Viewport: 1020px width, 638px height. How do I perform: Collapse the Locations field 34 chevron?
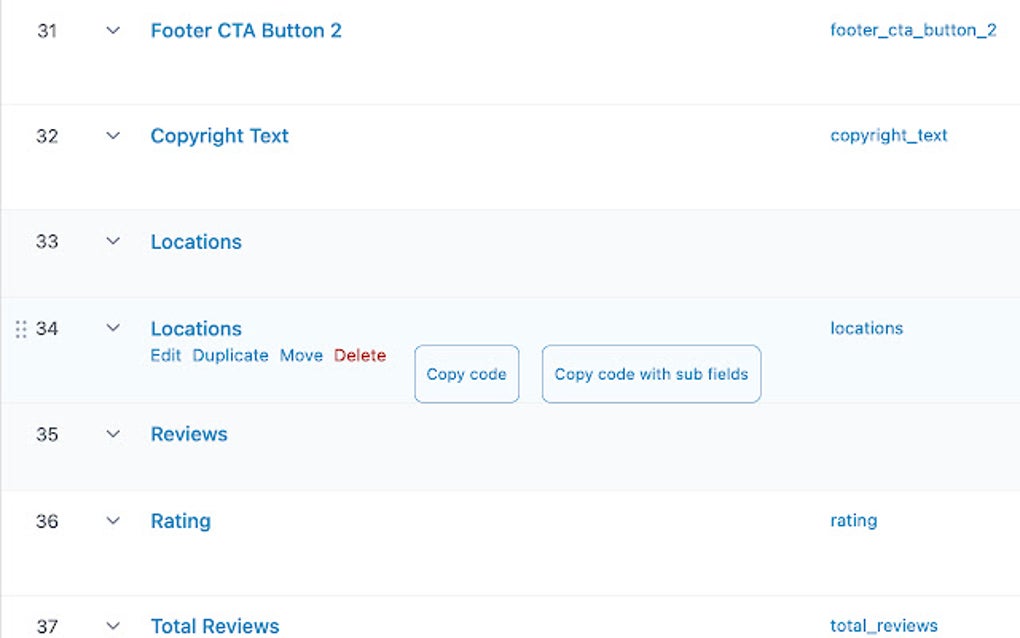tap(112, 328)
